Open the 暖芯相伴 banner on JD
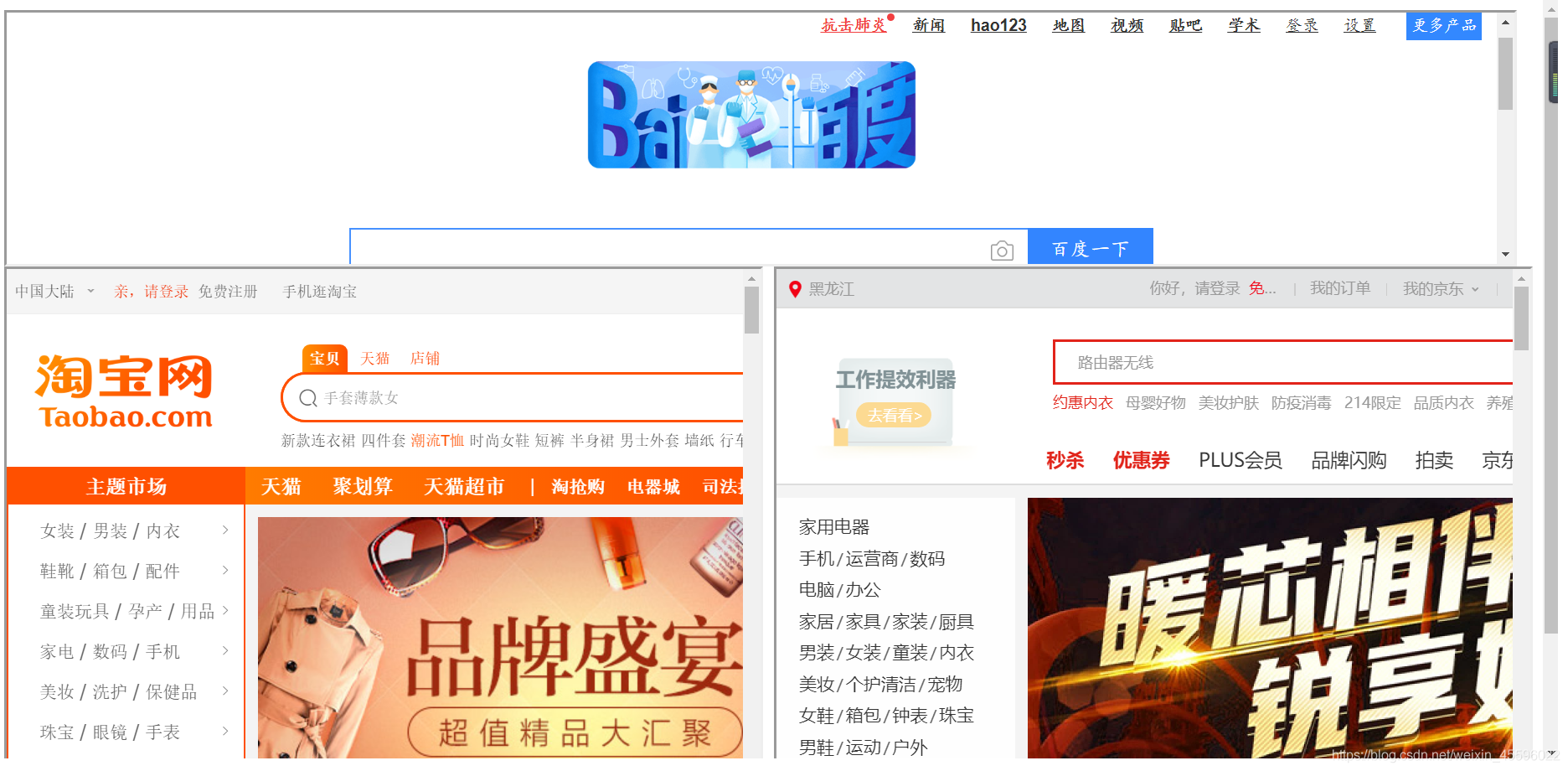This screenshot has height=771, width=1568. (x=1270, y=628)
